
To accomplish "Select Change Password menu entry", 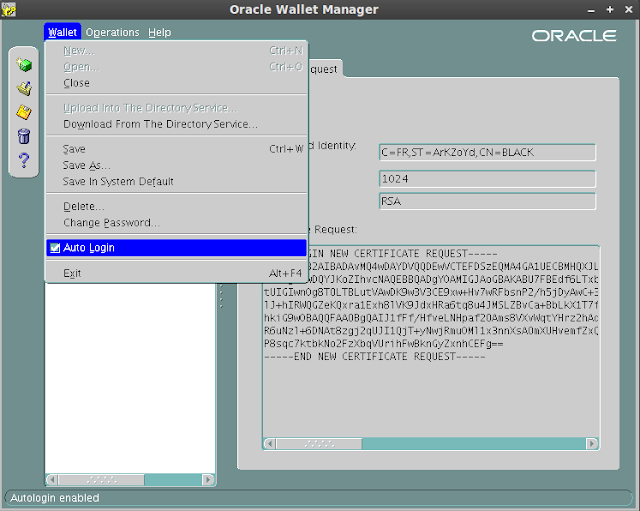I will 176,223.
